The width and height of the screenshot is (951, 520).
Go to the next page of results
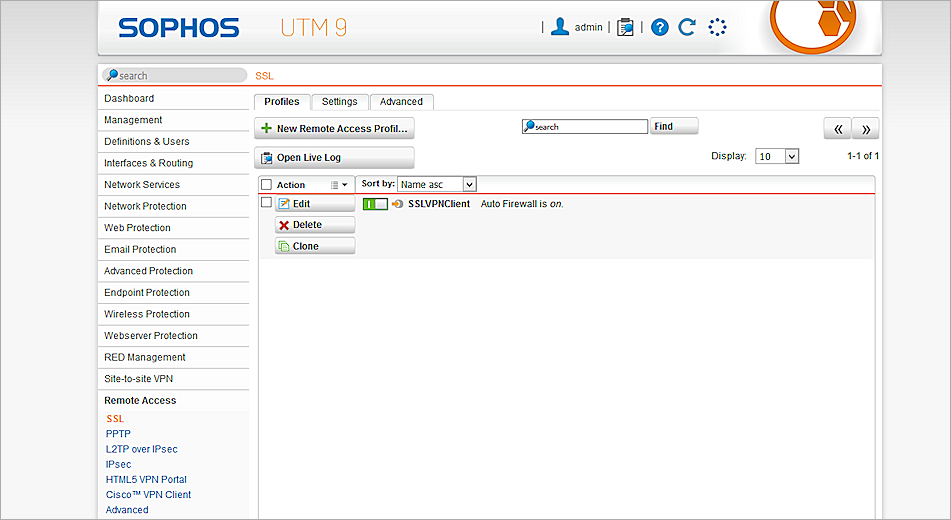(x=865, y=129)
